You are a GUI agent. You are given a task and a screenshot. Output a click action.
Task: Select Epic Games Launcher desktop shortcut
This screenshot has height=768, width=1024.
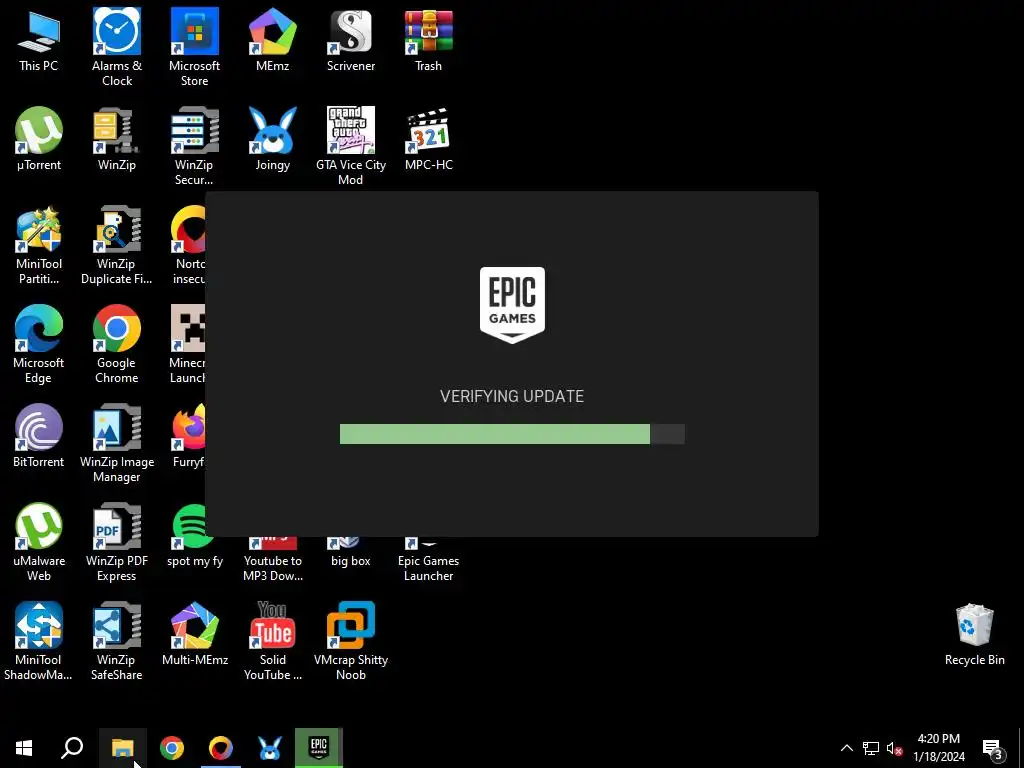428,560
